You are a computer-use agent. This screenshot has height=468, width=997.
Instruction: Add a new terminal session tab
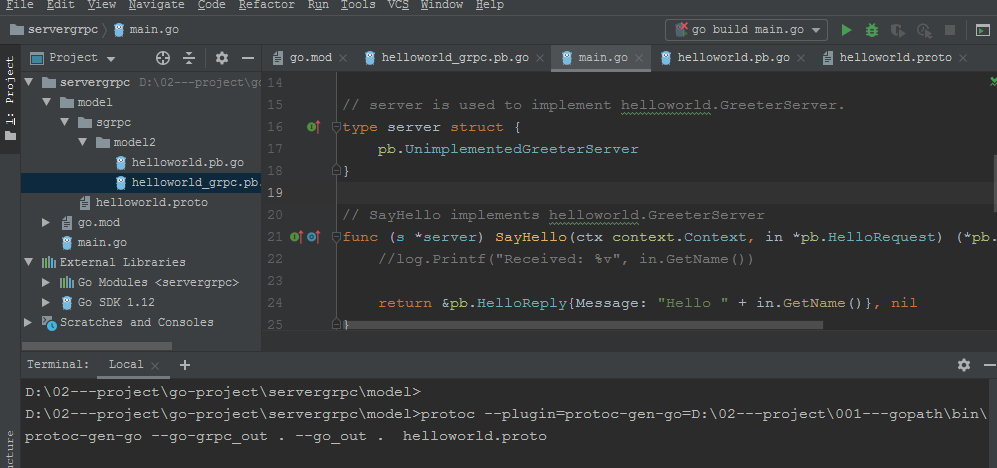[x=185, y=365]
